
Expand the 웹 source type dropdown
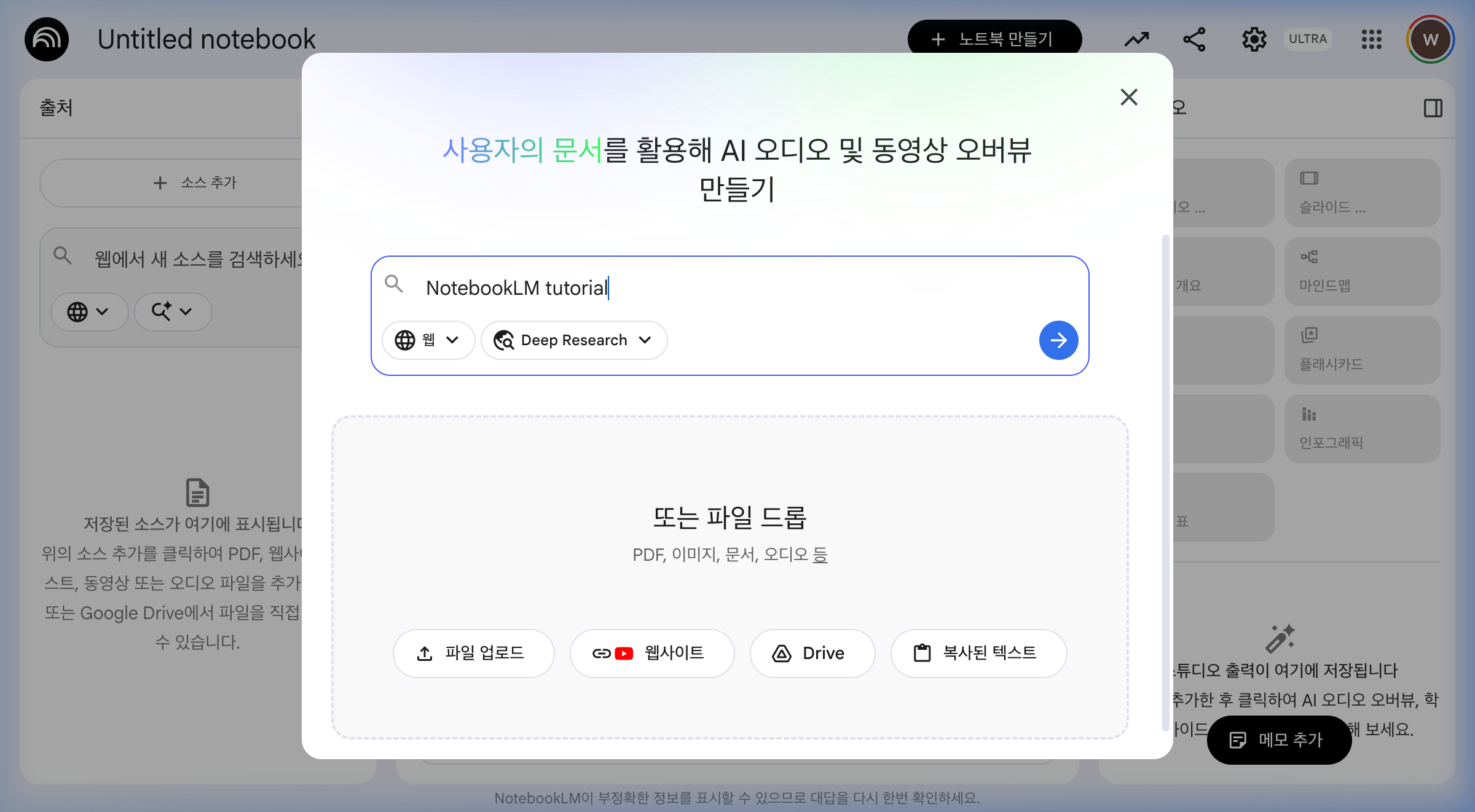[428, 340]
